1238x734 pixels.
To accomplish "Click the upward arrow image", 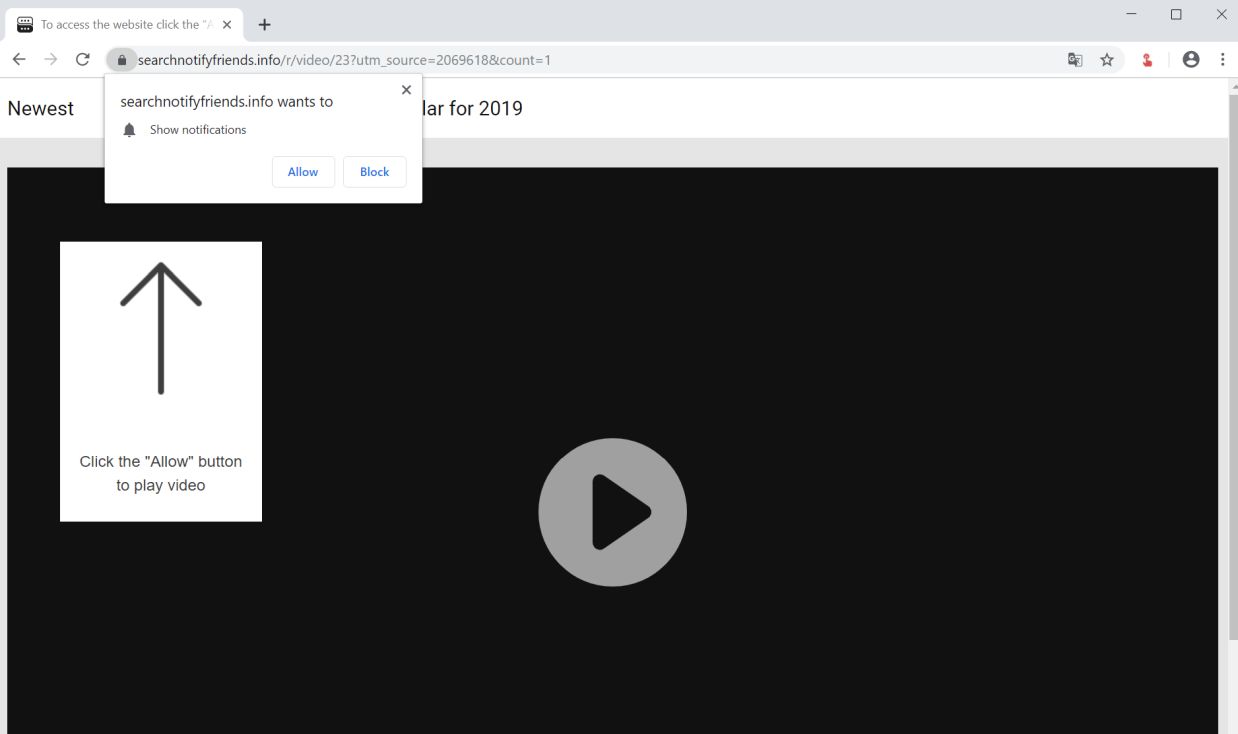I will coord(161,328).
